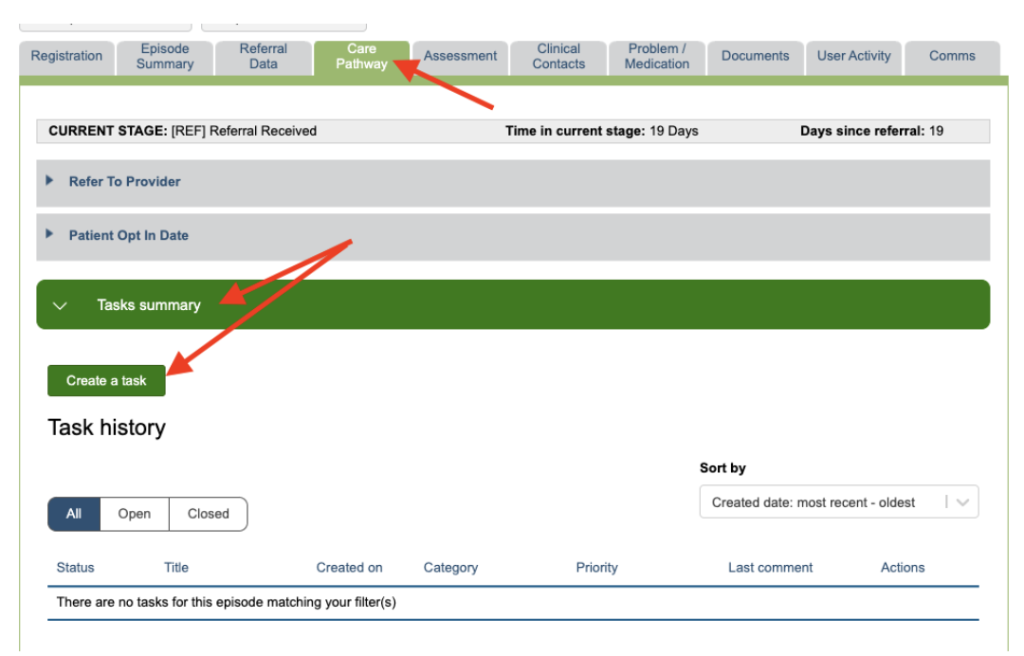
Task: Open the Comms tab
Action: click(x=951, y=57)
